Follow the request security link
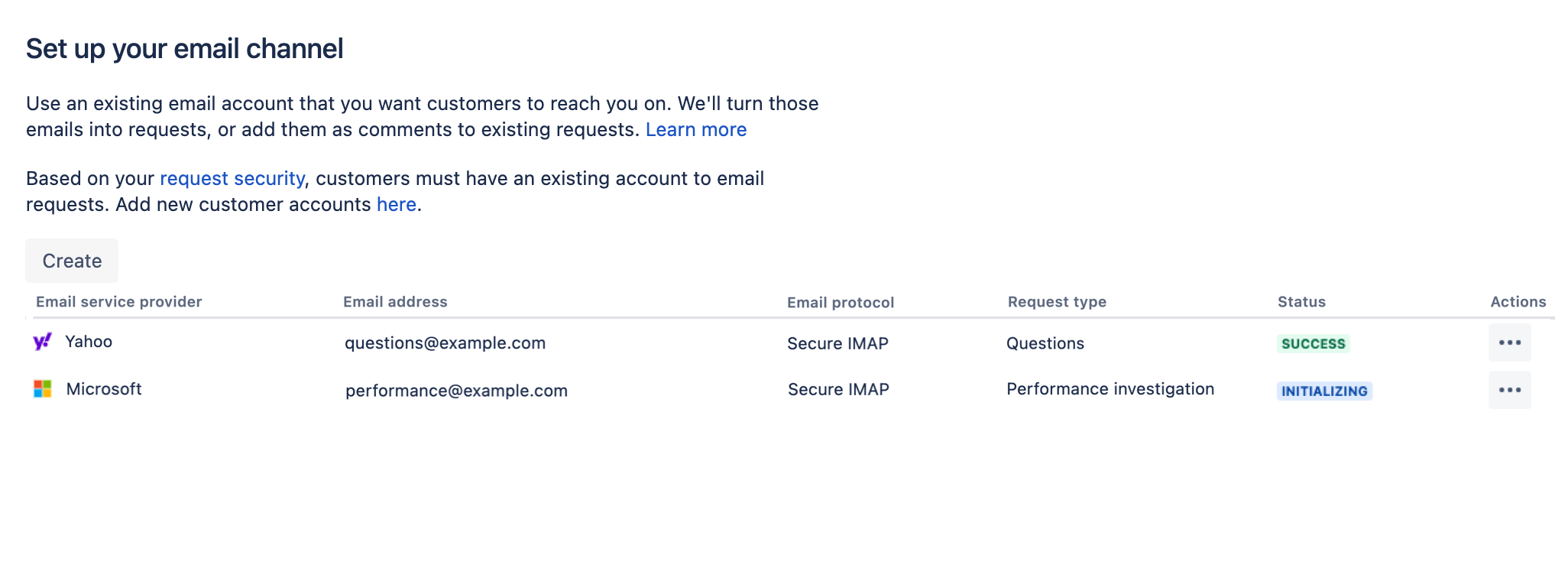 (x=232, y=178)
